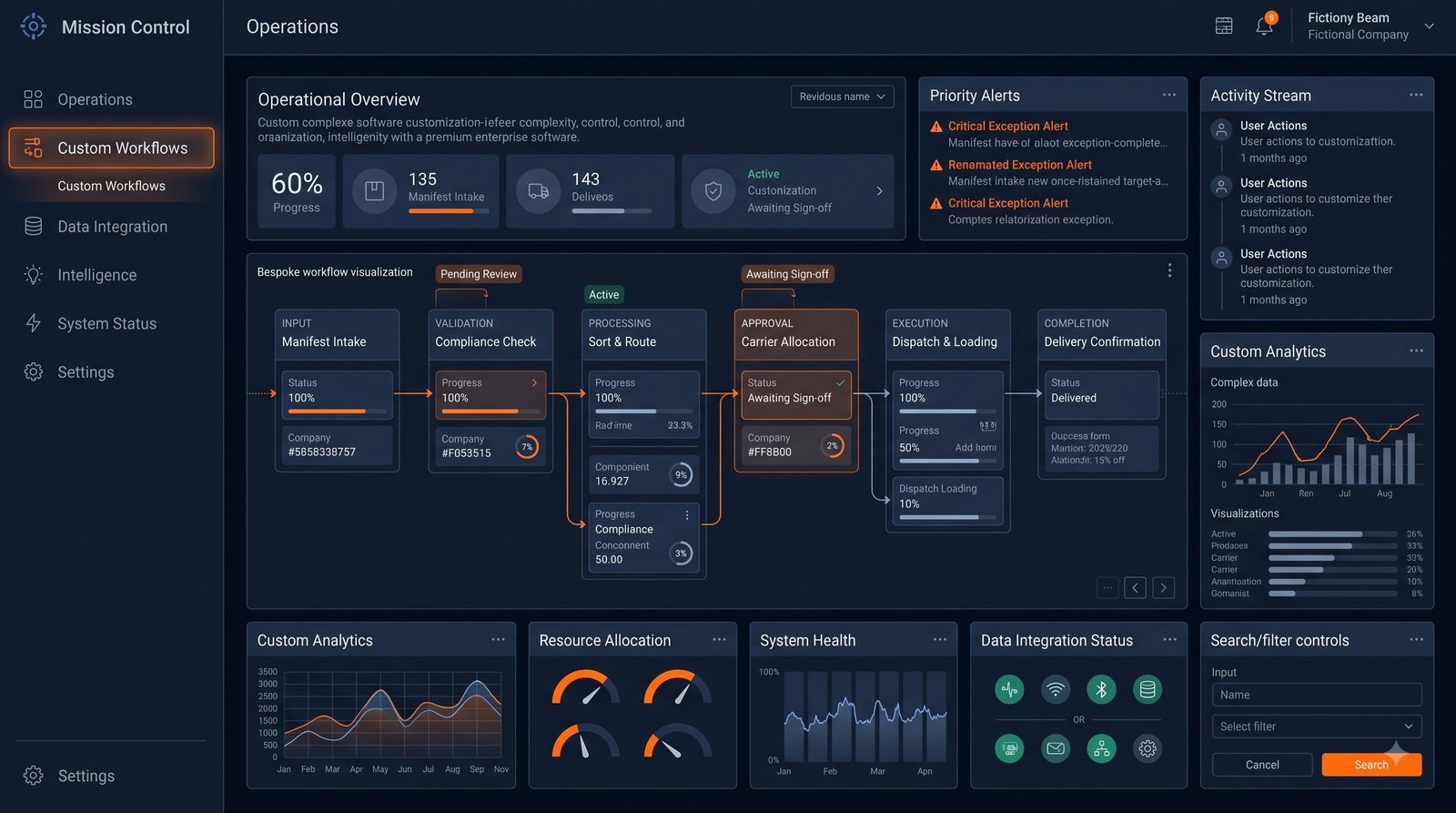Open the Select filter dropdown
This screenshot has width=1456, height=813.
pyautogui.click(x=1317, y=727)
